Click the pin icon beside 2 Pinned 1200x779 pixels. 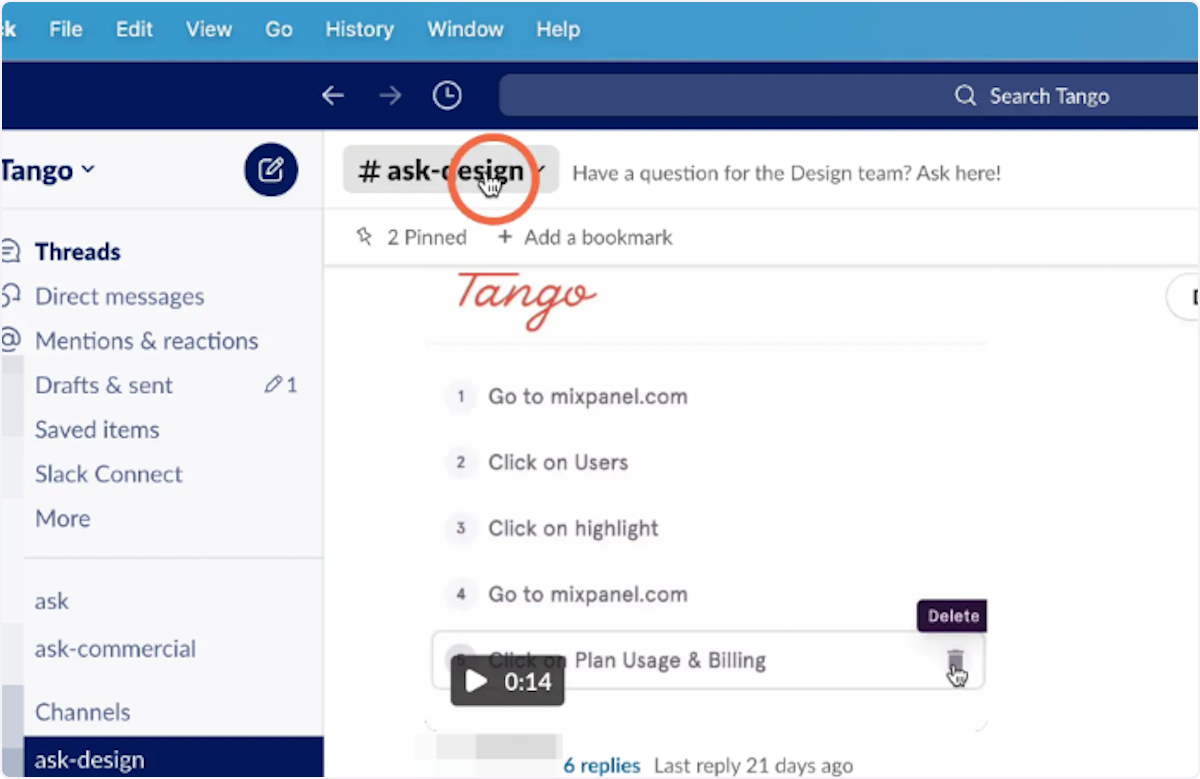364,237
